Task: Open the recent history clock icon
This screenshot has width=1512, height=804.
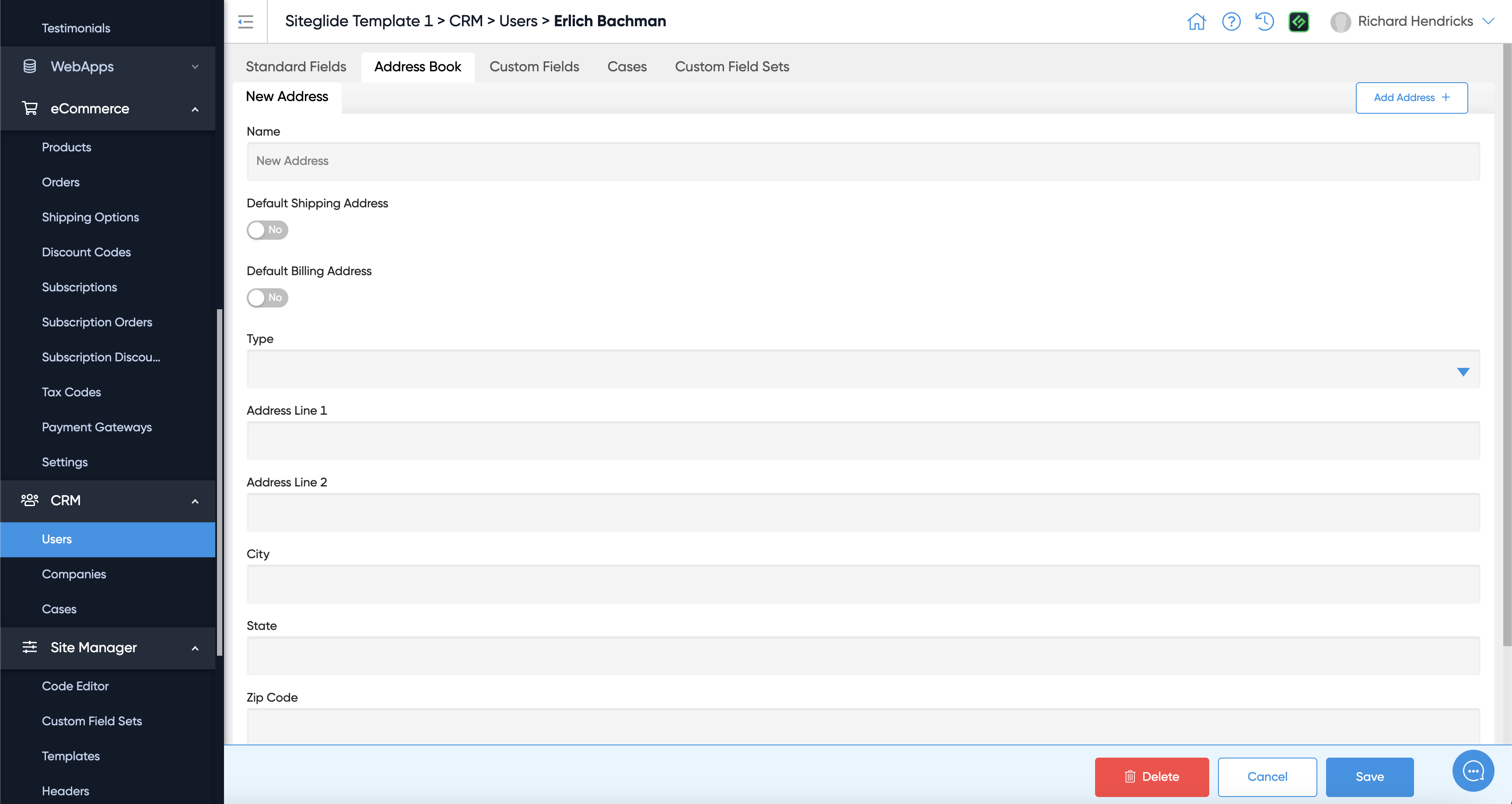Action: point(1264,22)
